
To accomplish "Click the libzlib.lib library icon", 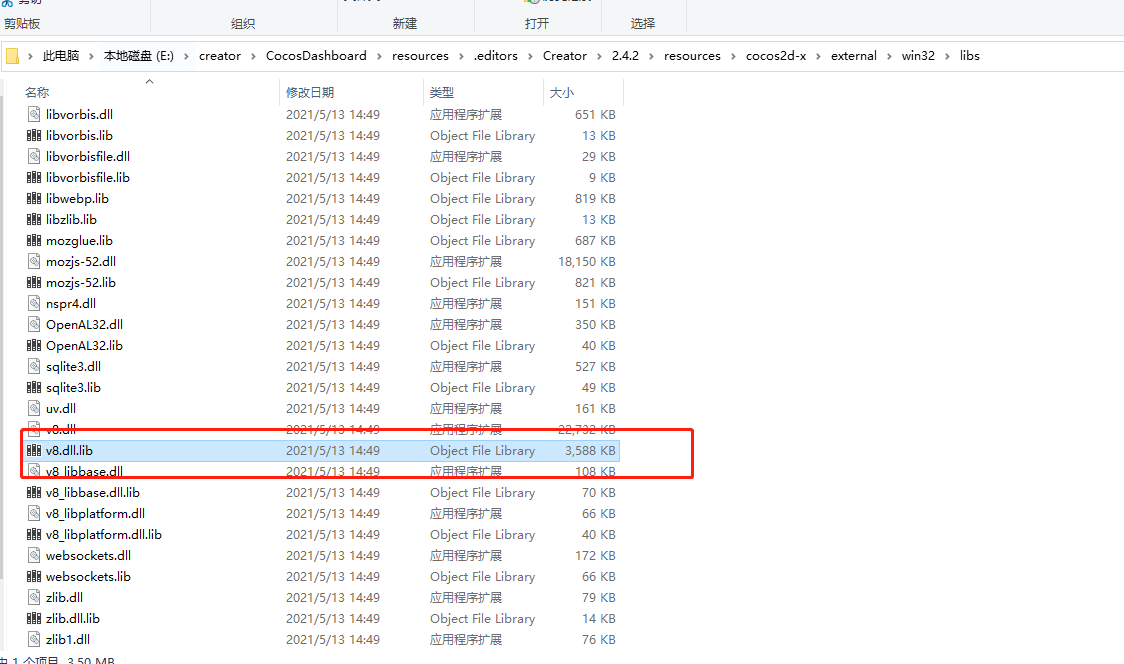I will click(x=34, y=219).
